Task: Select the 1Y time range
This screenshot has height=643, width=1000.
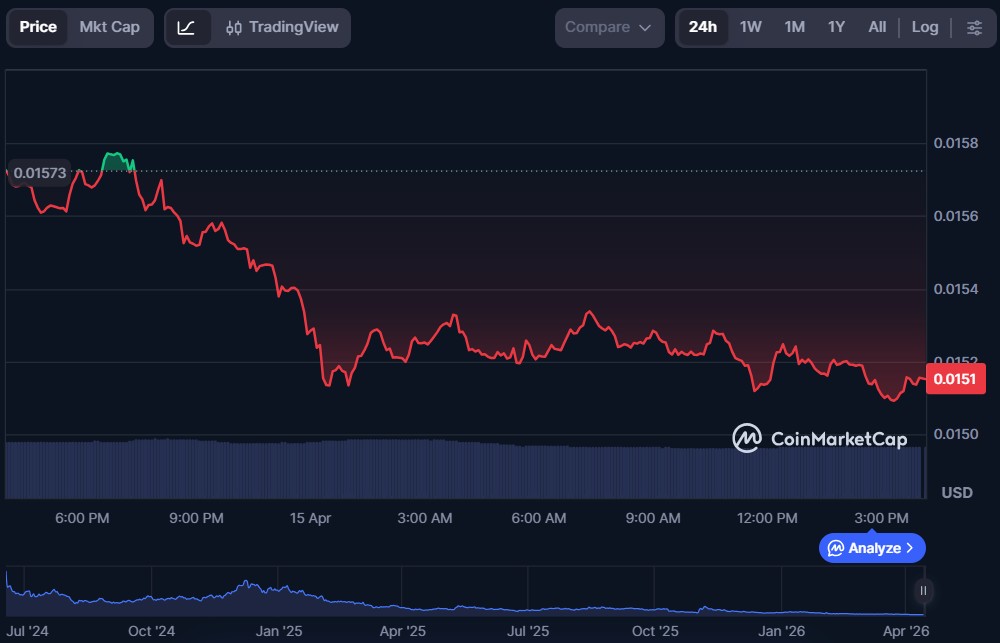Action: click(x=836, y=27)
